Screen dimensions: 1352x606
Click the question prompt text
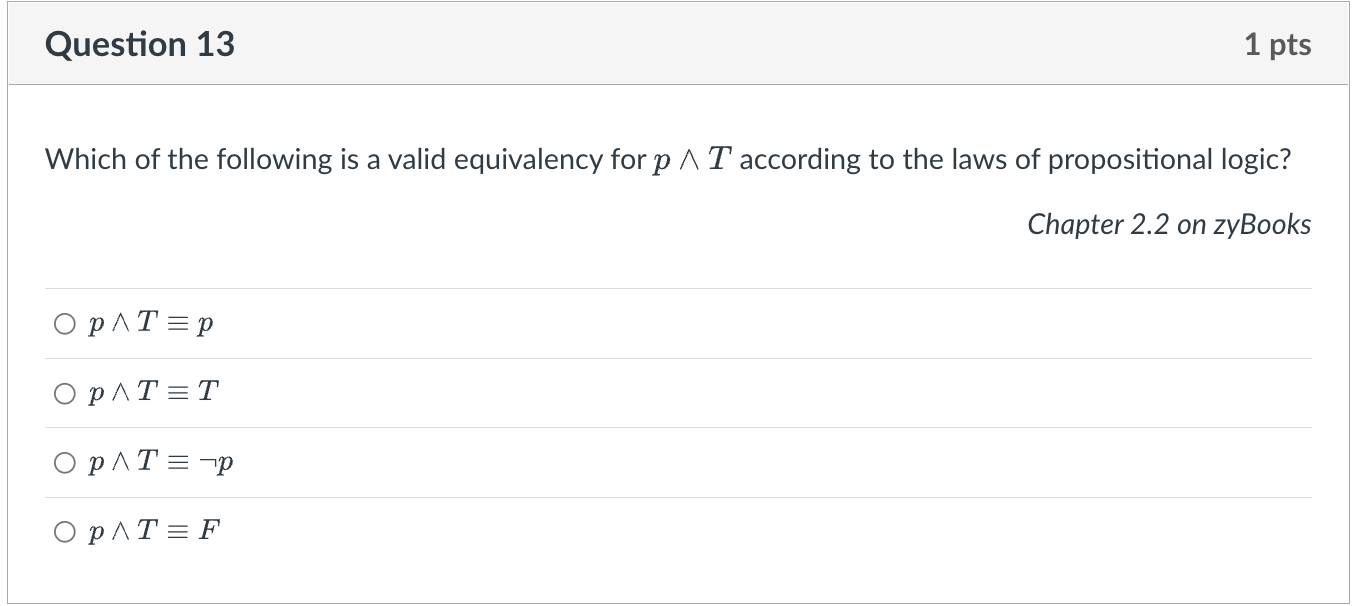pos(670,158)
